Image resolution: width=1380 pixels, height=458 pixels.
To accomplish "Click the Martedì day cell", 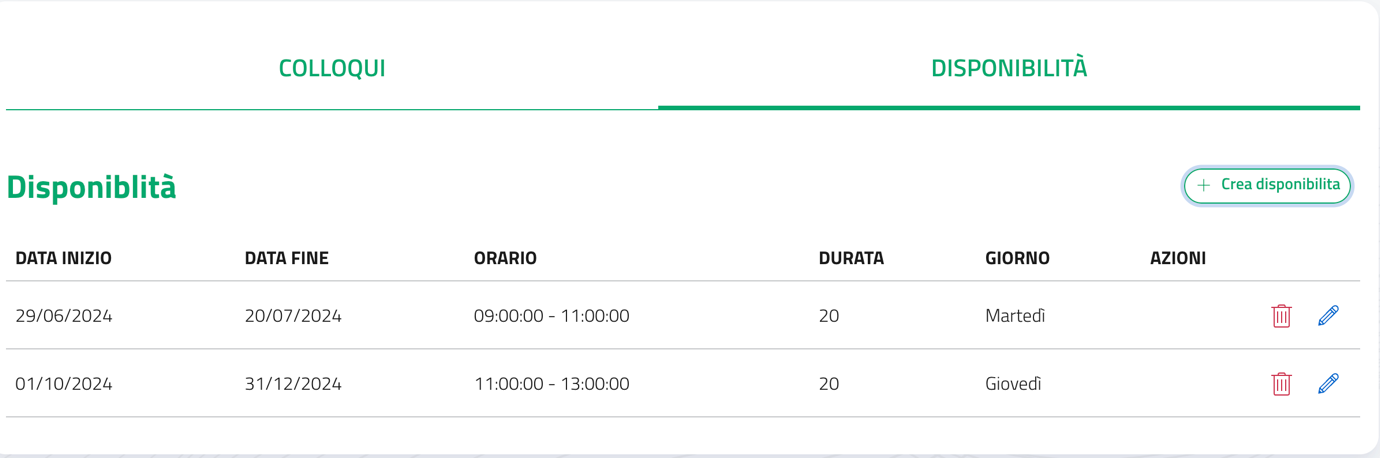I will coord(1015,316).
